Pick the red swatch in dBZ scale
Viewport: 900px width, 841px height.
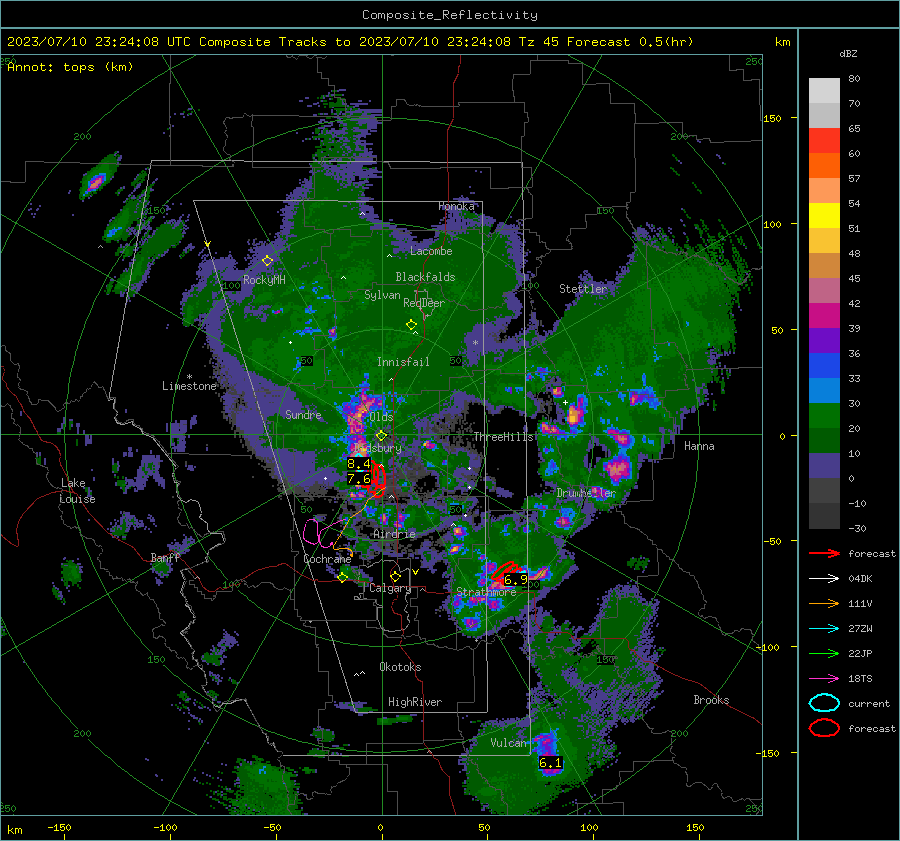point(824,141)
